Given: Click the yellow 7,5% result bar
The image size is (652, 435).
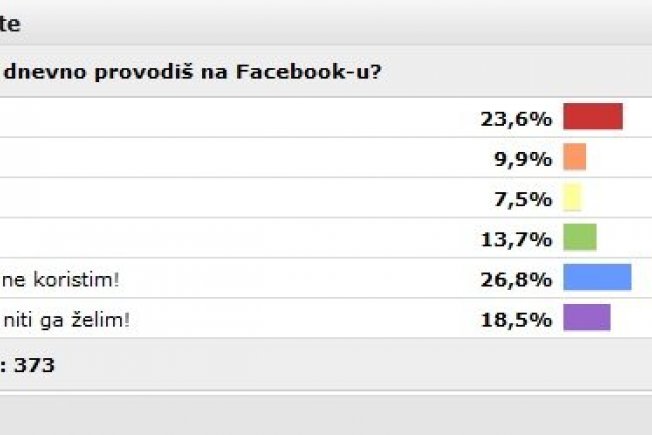Looking at the screenshot, I should pyautogui.click(x=572, y=197).
